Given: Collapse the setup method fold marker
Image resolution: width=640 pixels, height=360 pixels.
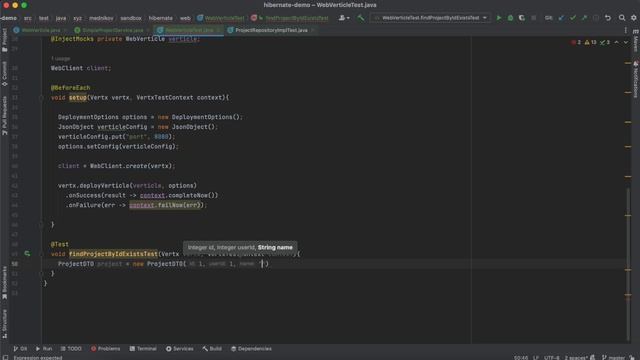Looking at the screenshot, I should pos(41,98).
